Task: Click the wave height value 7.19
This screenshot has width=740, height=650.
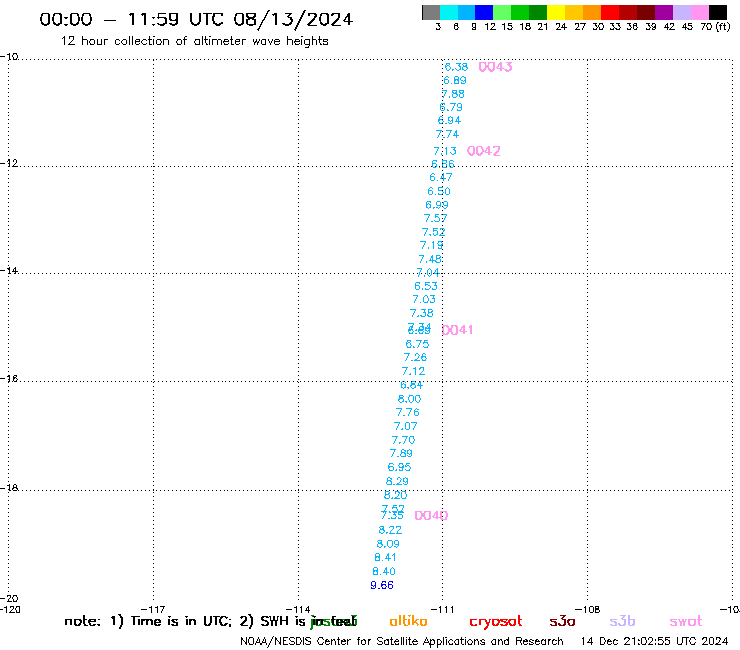Action: [431, 245]
